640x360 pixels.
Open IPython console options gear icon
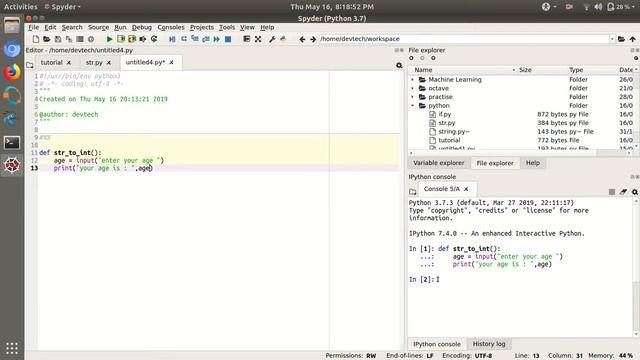pos(635,192)
